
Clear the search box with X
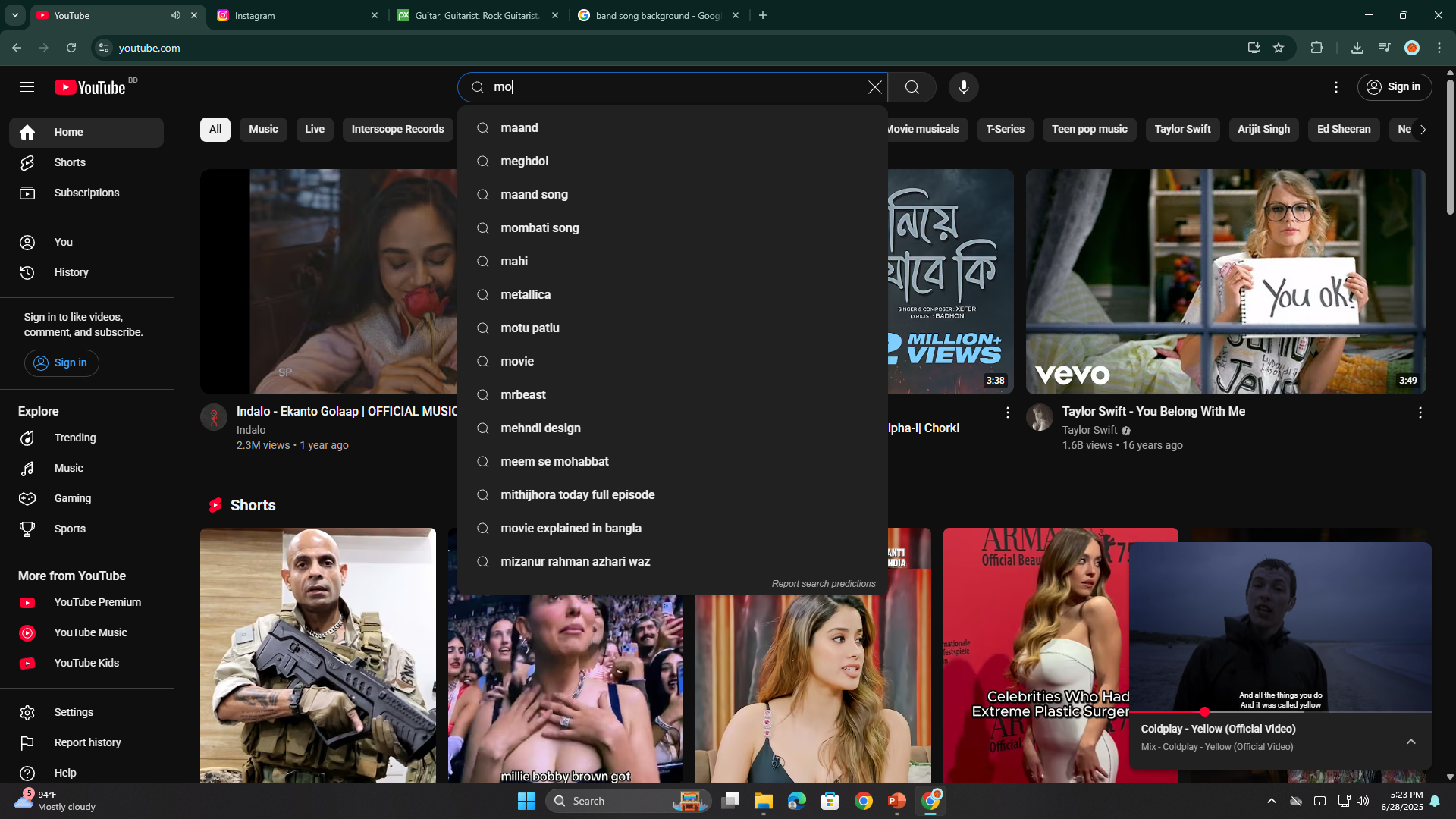coord(874,87)
